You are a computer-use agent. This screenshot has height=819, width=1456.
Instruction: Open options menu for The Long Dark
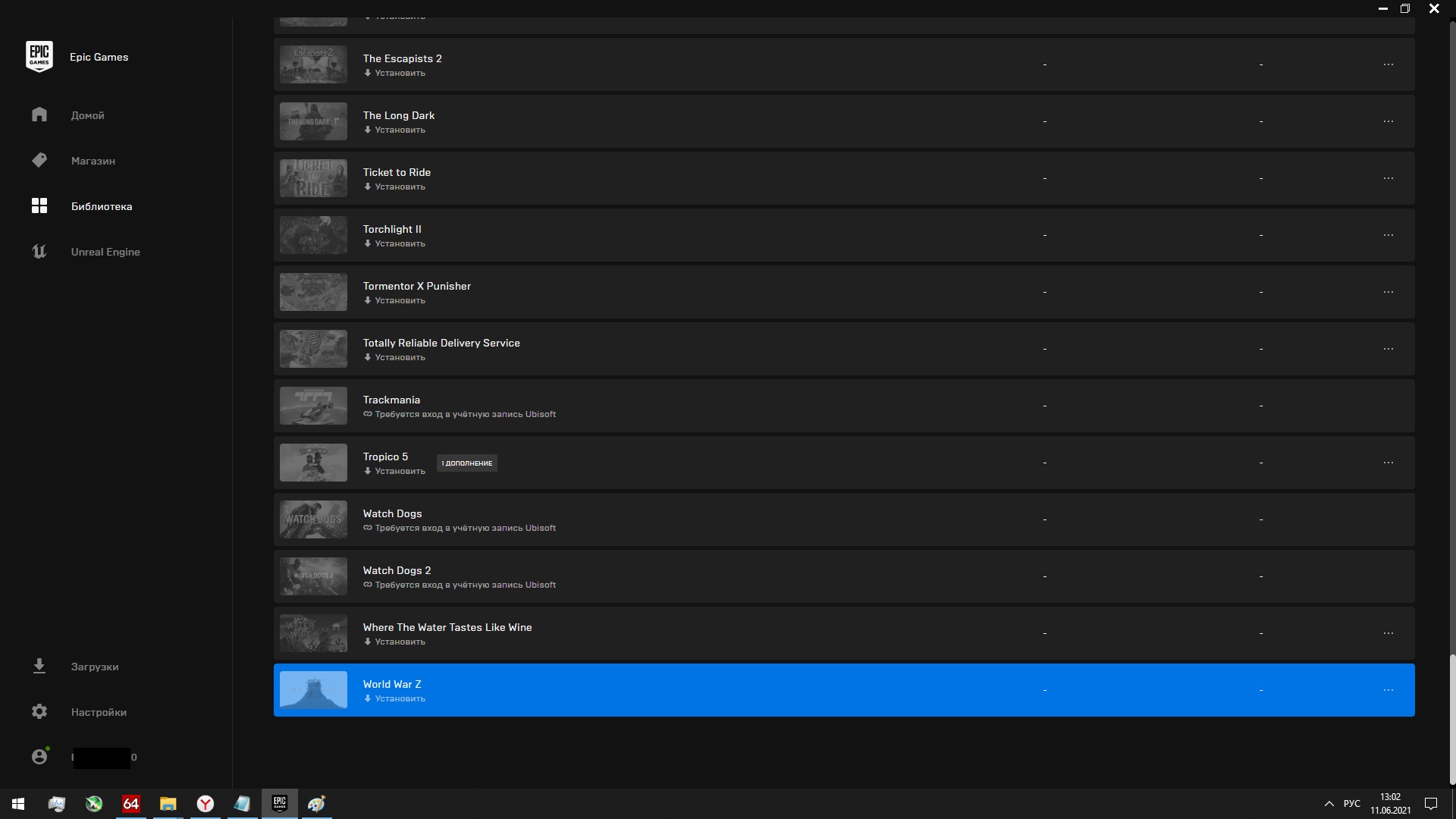[1389, 121]
